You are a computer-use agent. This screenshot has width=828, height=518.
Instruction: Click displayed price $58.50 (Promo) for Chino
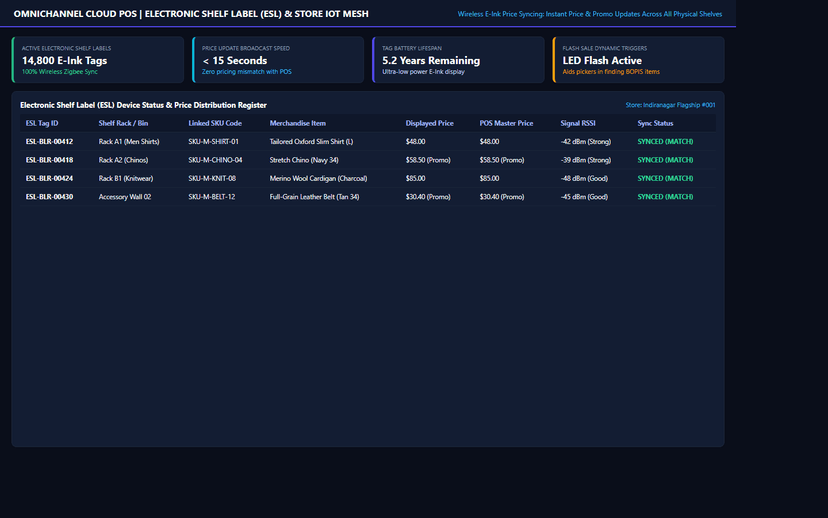click(428, 160)
